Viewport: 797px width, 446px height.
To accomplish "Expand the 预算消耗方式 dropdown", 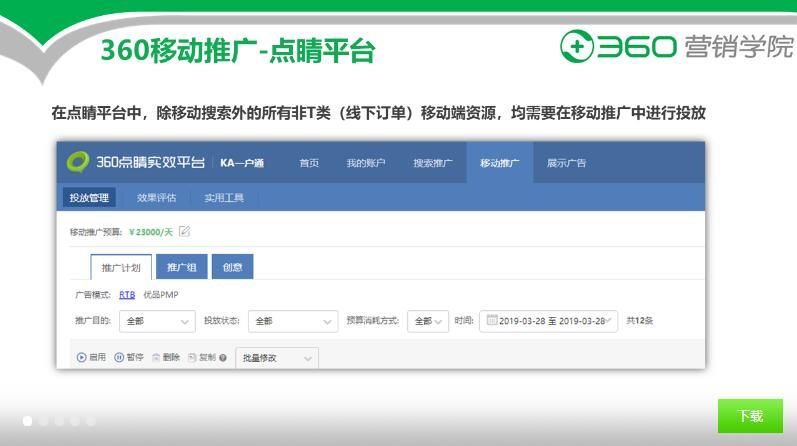I will point(428,321).
